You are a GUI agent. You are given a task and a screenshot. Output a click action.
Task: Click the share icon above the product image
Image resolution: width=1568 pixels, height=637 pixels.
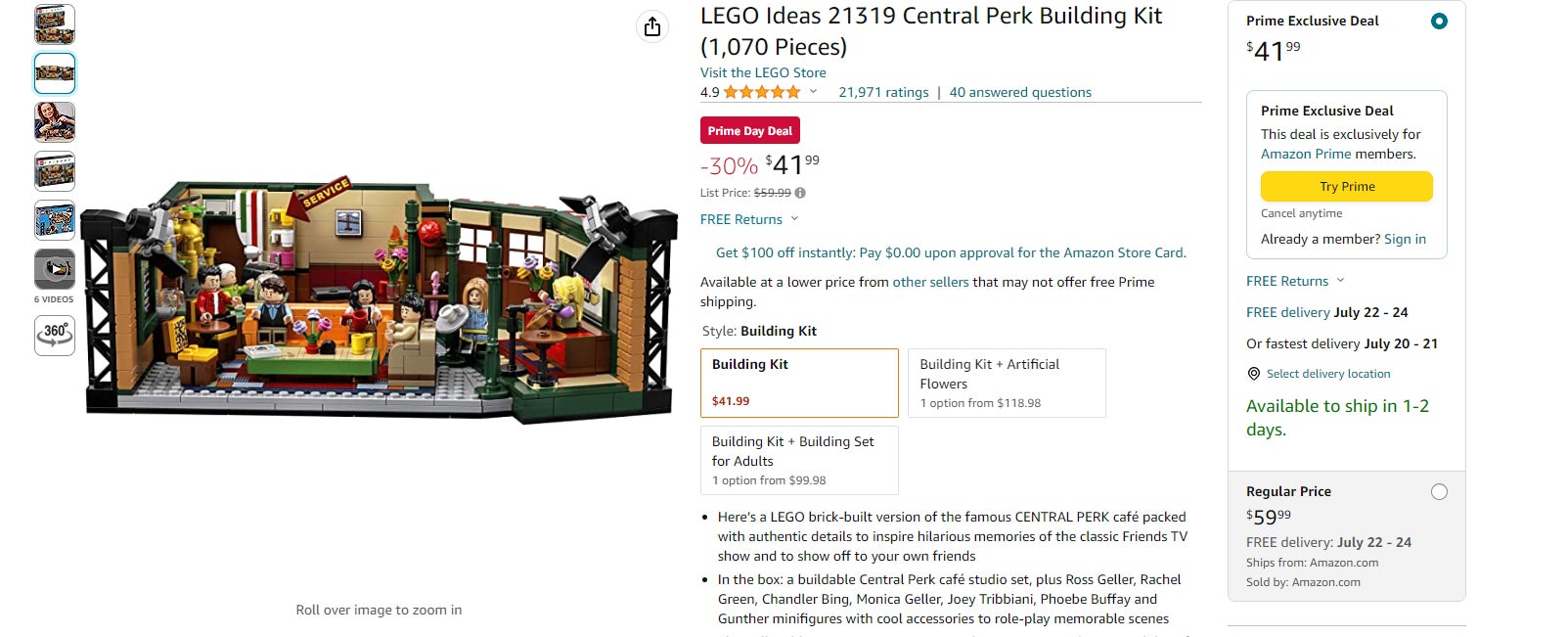click(652, 26)
